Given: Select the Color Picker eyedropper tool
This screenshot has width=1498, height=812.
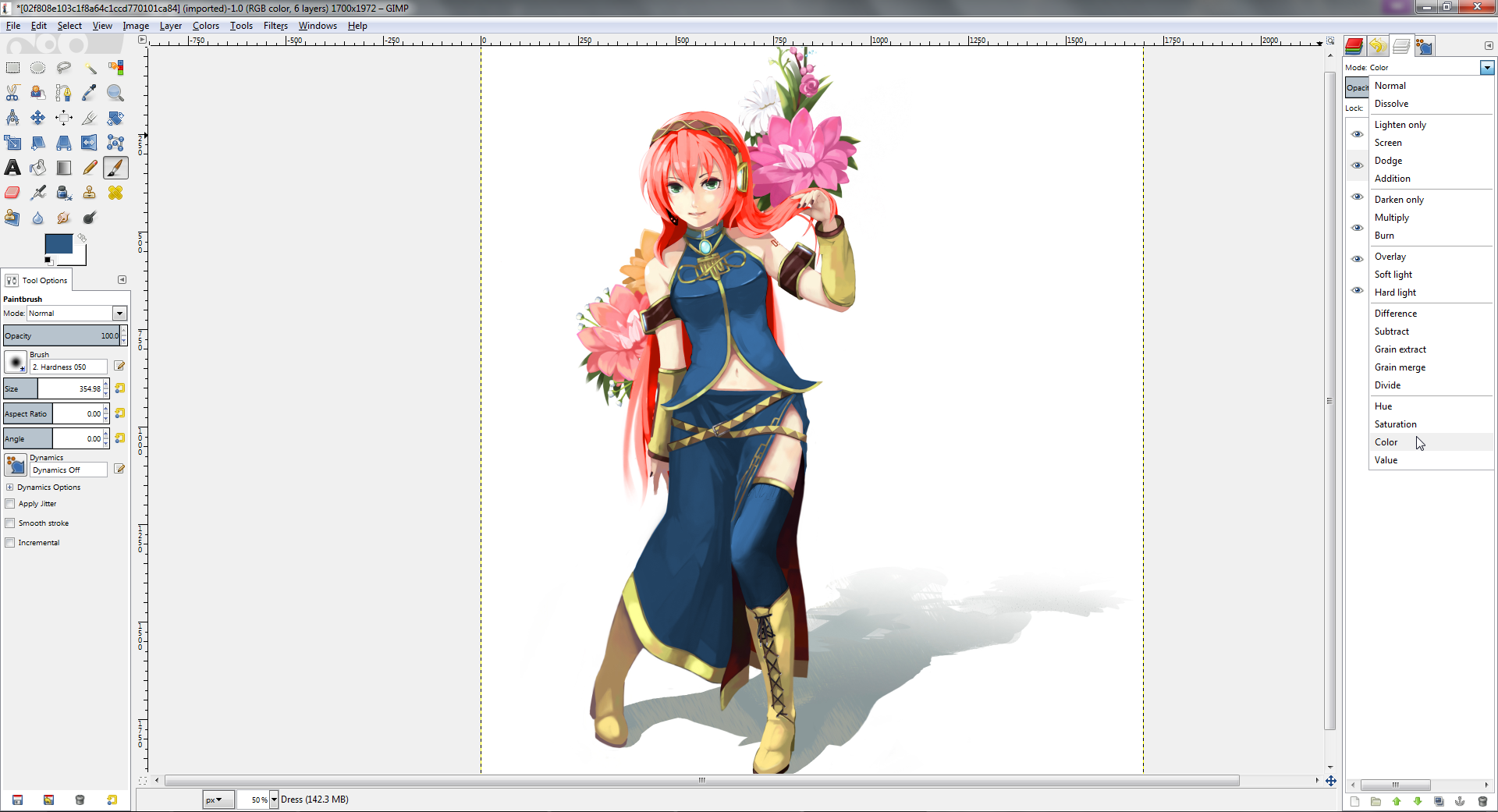Looking at the screenshot, I should click(x=90, y=93).
